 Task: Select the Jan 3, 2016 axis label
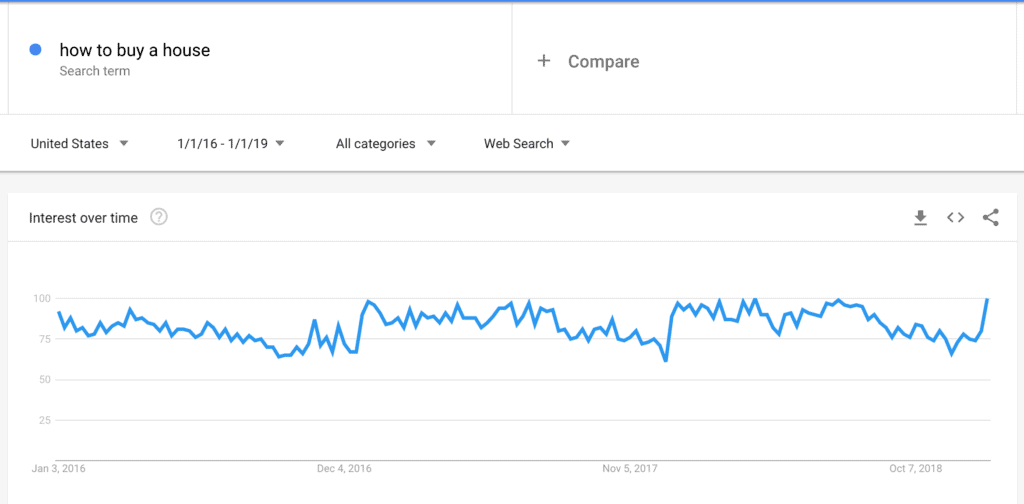58,469
